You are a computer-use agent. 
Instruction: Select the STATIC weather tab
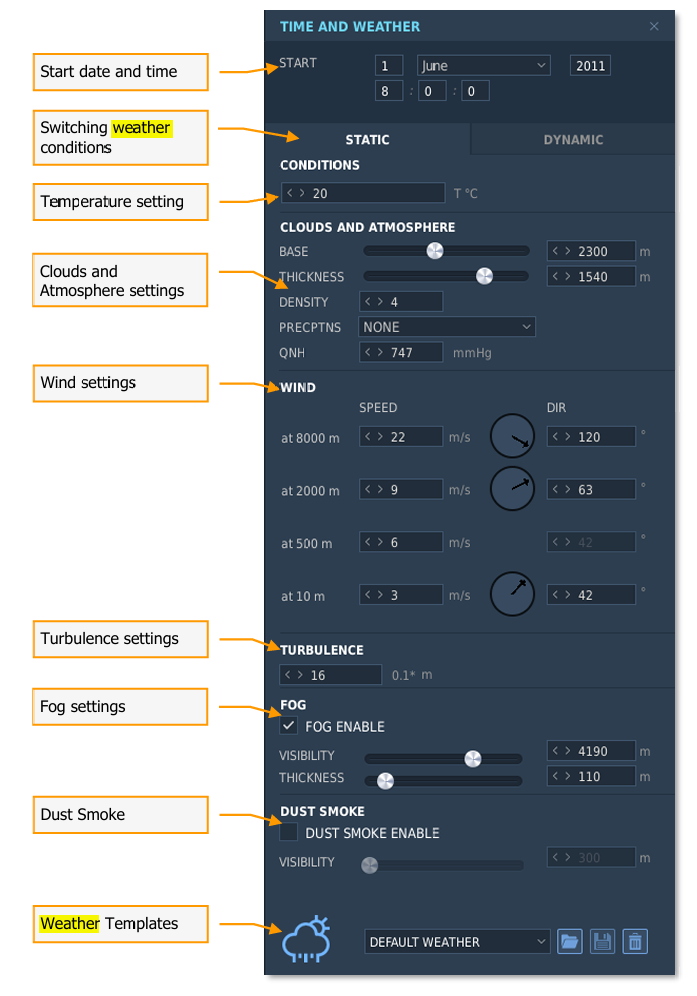click(x=367, y=139)
